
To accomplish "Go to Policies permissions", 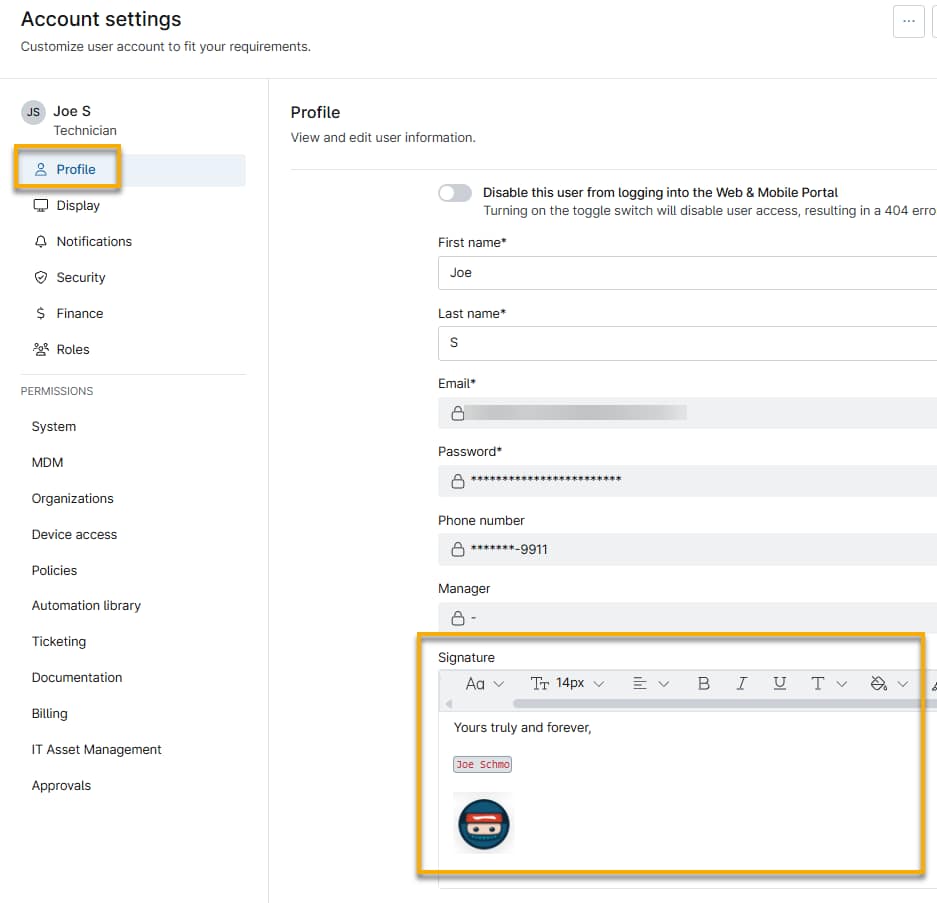I will tap(54, 570).
